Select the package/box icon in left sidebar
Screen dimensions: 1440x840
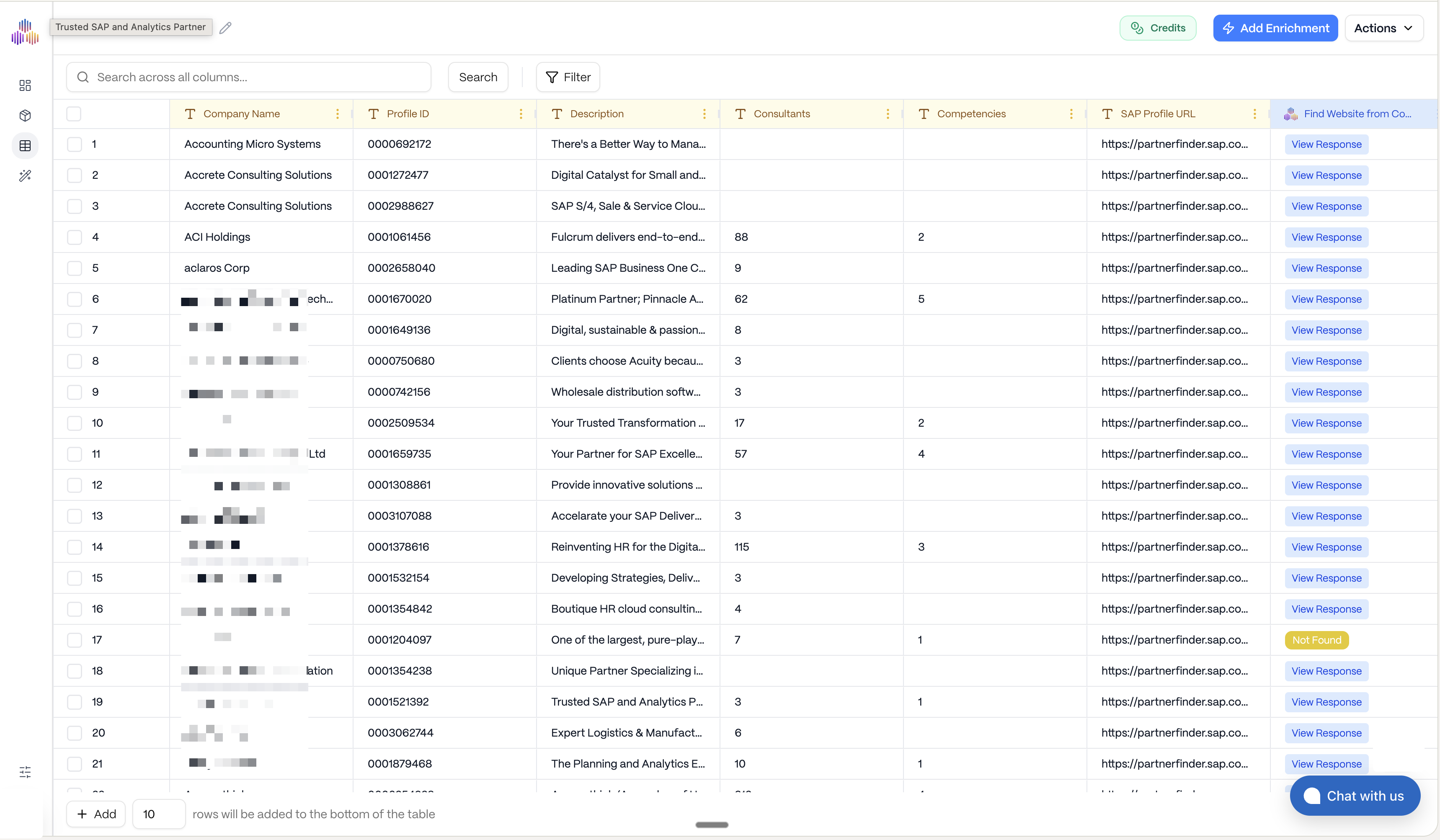click(x=25, y=116)
